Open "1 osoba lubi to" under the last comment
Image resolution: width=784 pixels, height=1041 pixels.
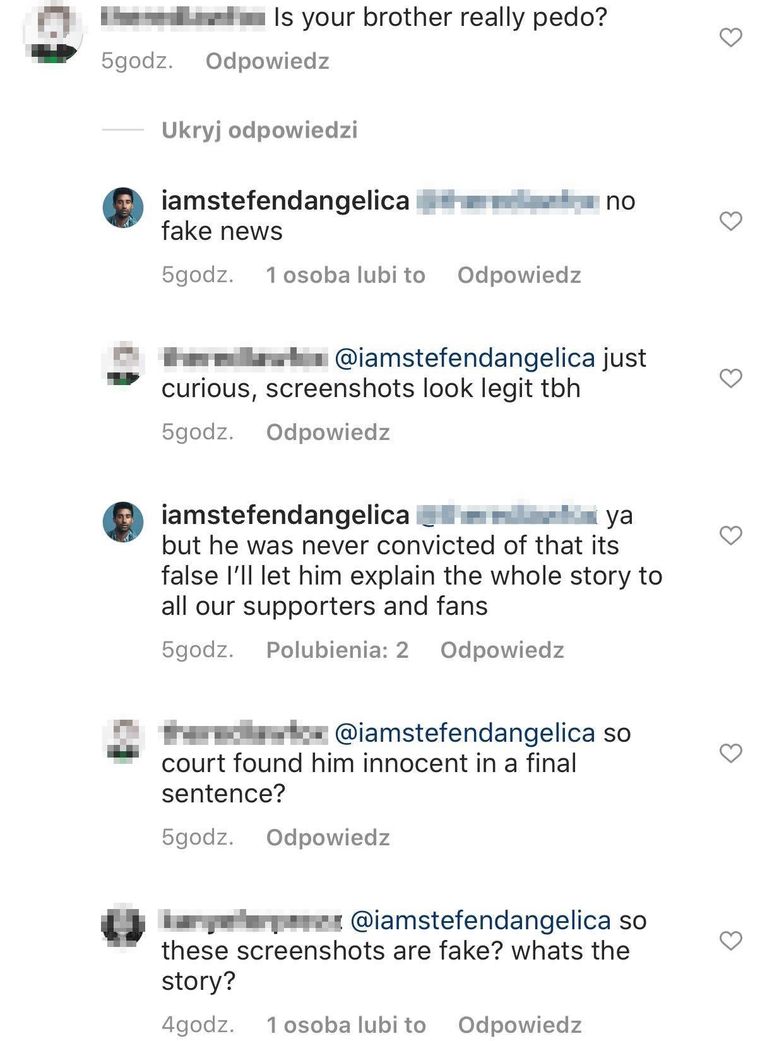[x=345, y=1025]
